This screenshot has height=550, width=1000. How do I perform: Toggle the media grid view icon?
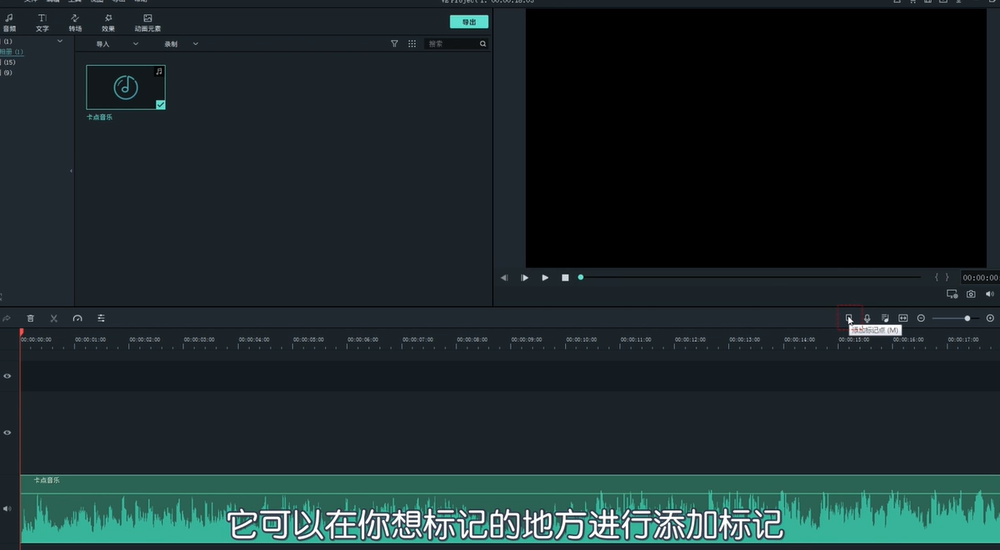click(412, 43)
